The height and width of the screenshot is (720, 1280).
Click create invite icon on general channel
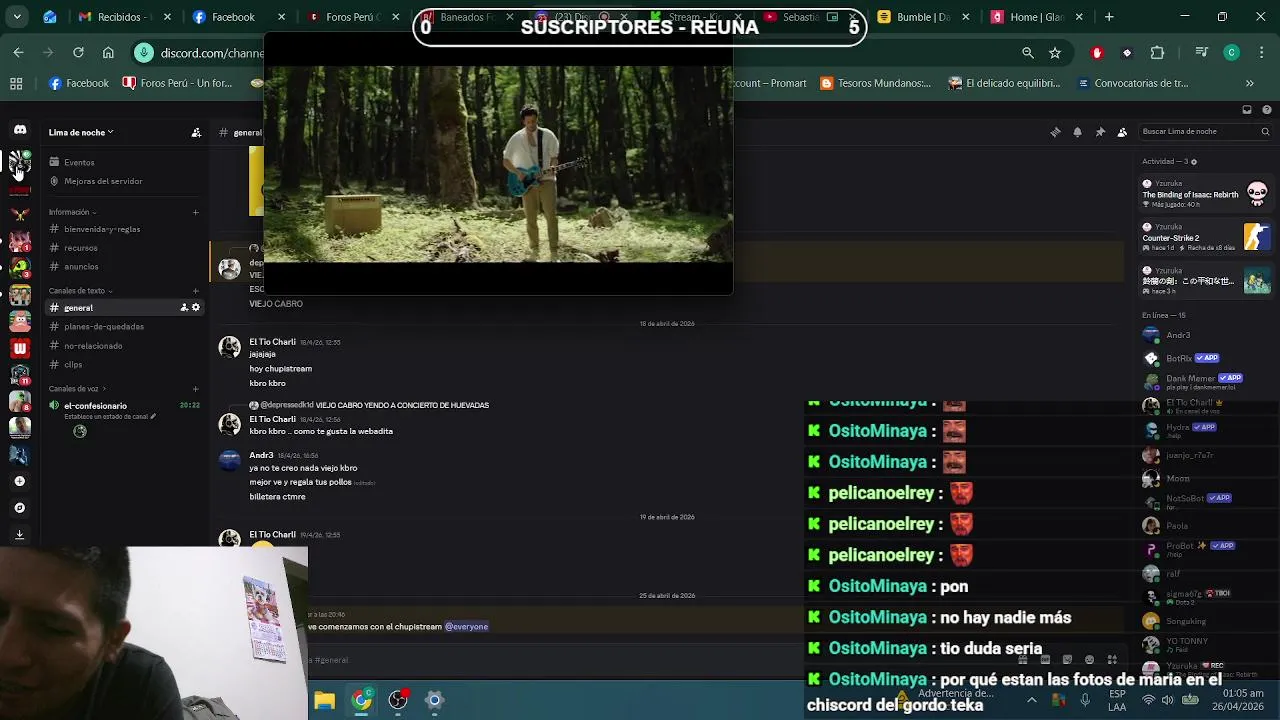(x=184, y=308)
